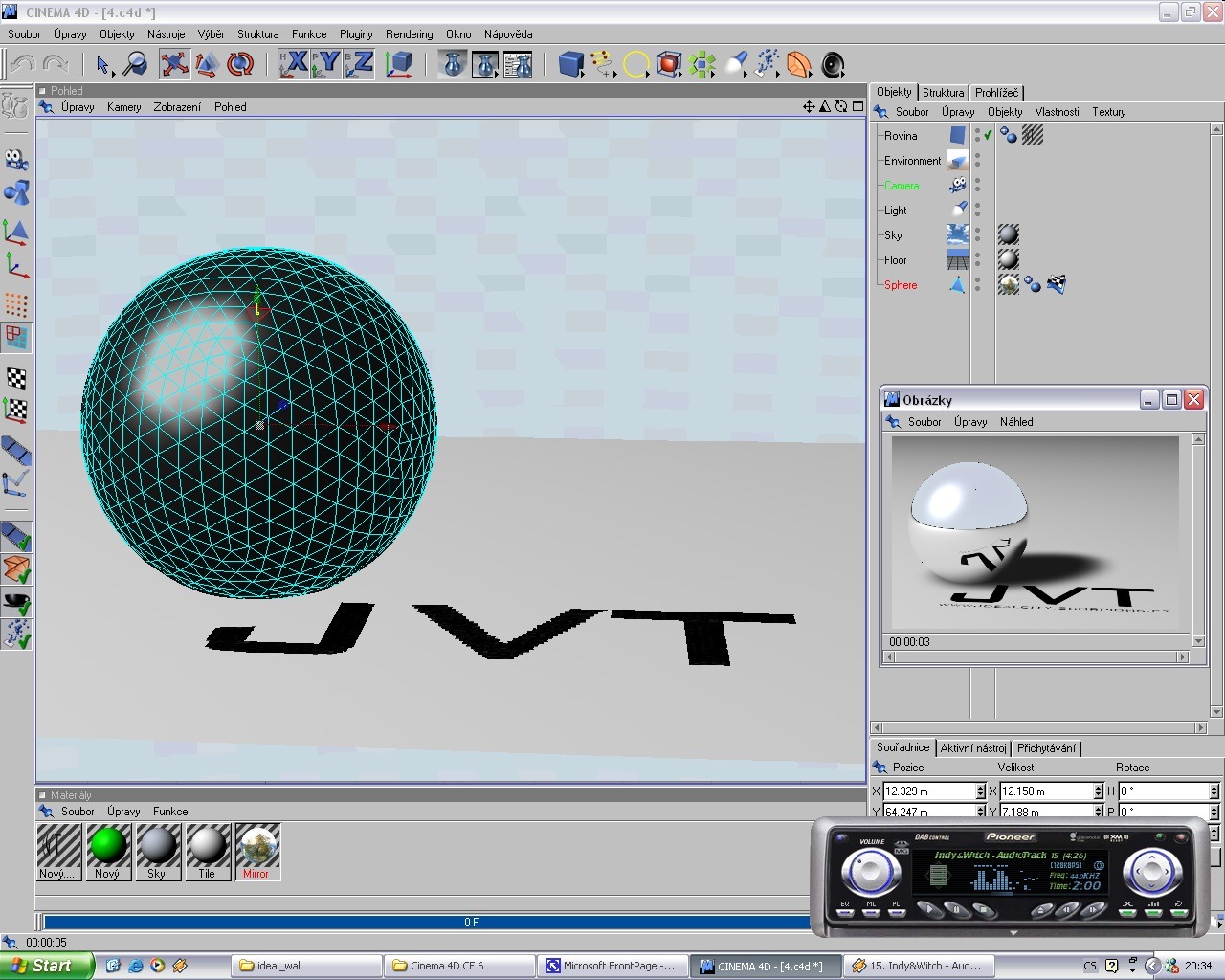1225x980 pixels.
Task: Click the Undo arrow icon
Action: coord(23,64)
